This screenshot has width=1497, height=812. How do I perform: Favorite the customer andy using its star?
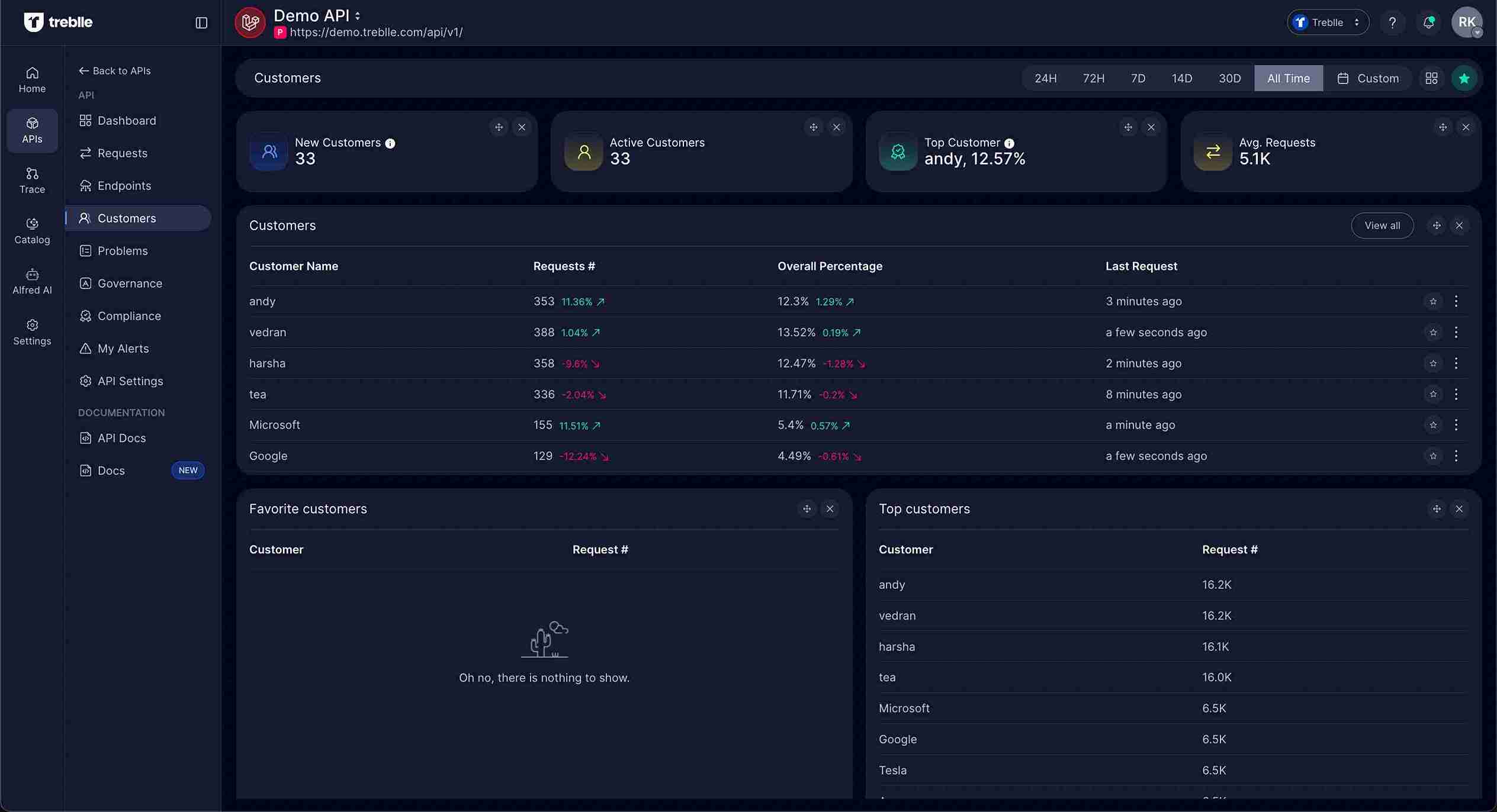coord(1432,301)
